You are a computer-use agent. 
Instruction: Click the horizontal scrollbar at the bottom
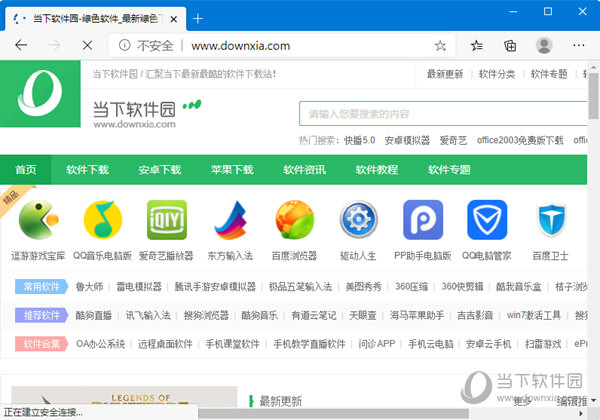click(333, 413)
